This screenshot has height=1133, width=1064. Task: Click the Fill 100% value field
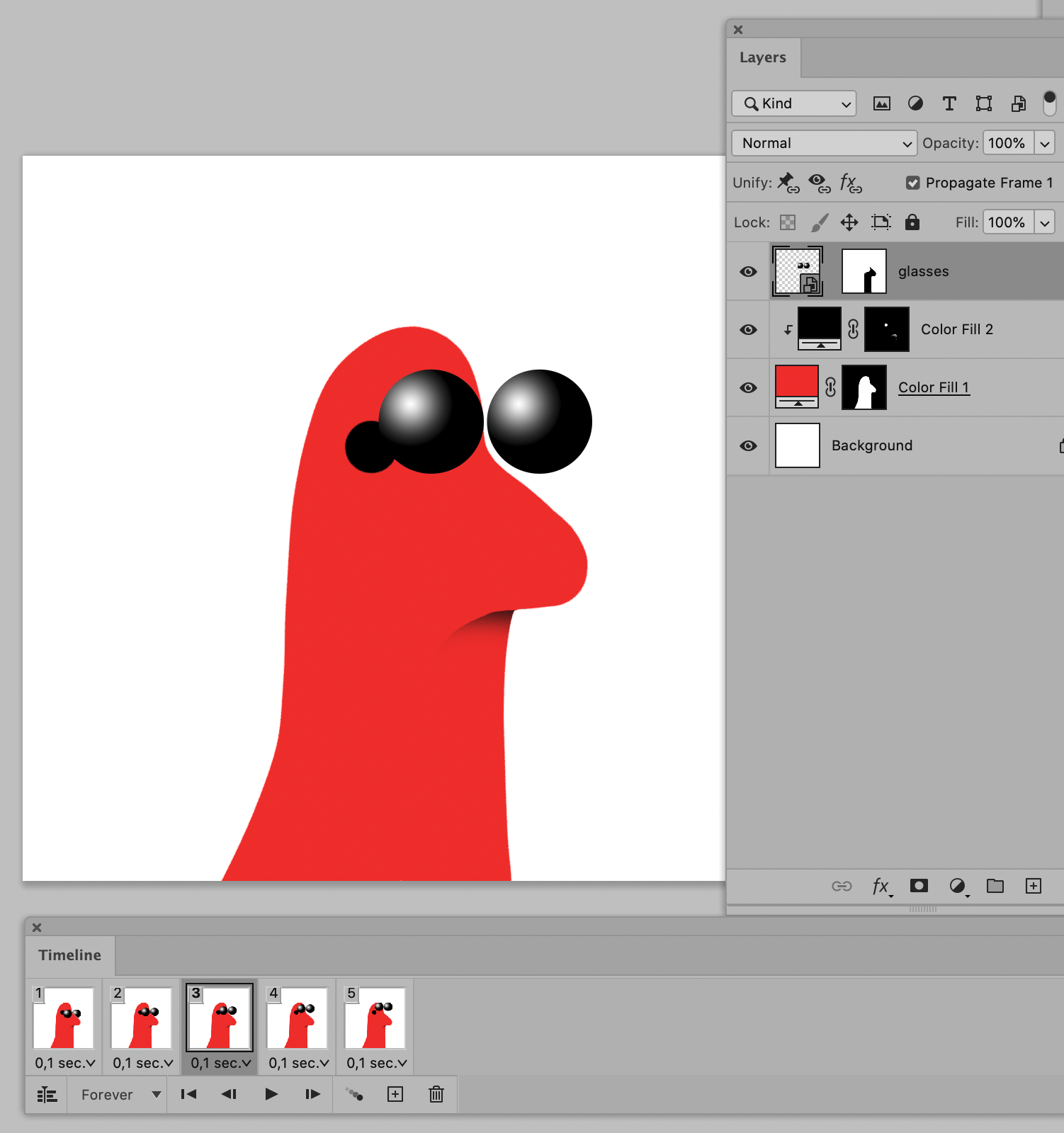tap(1007, 222)
